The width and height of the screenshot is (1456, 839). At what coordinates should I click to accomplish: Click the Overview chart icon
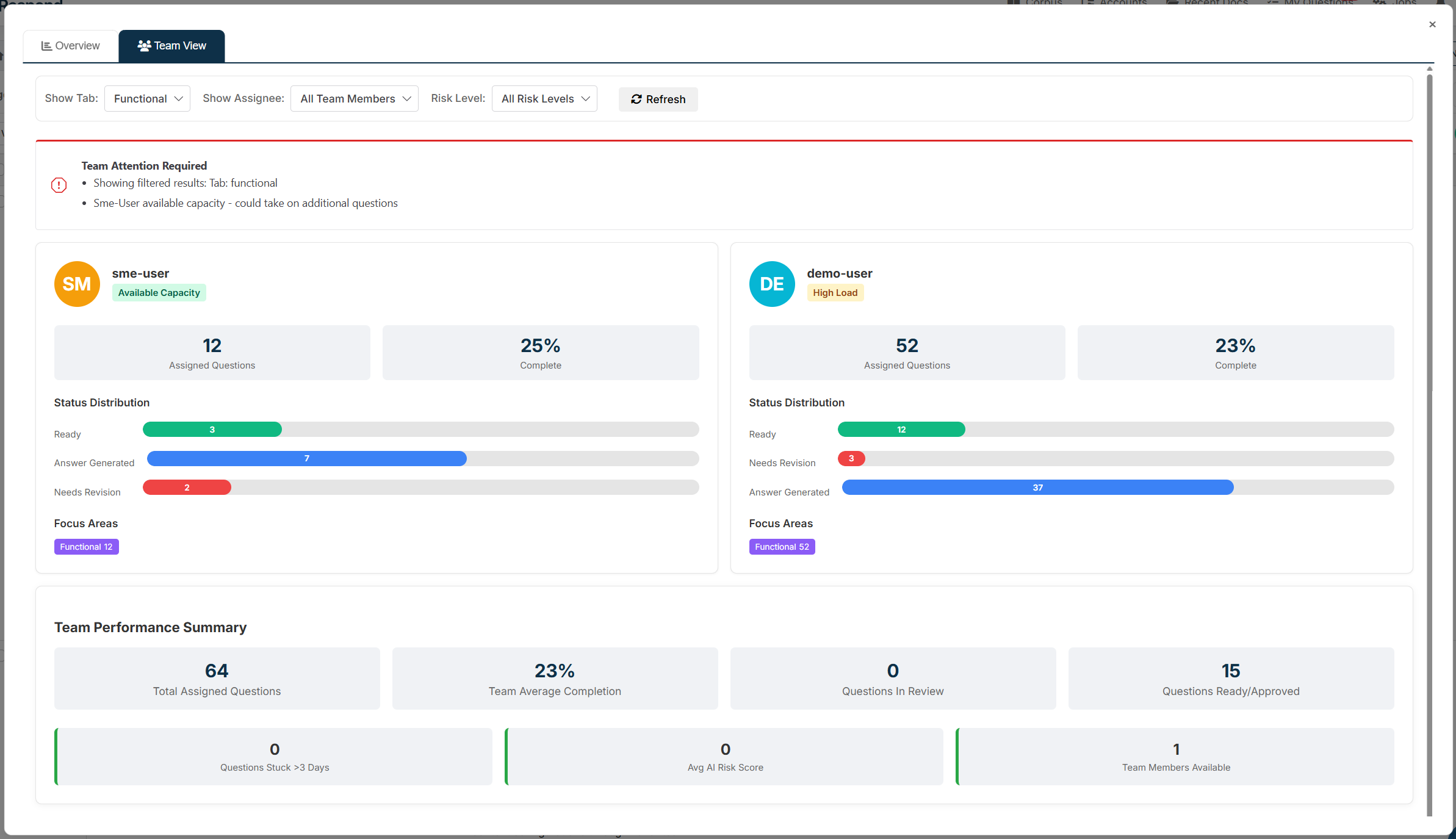coord(46,46)
